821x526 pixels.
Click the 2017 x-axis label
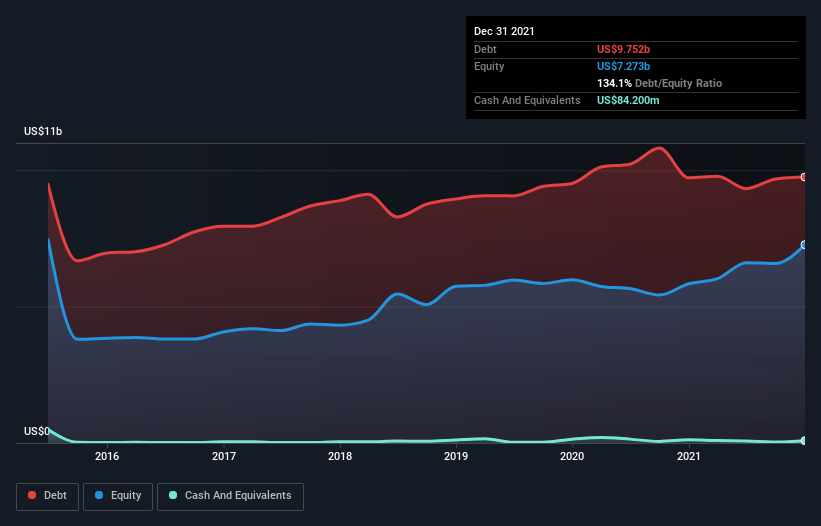point(224,456)
